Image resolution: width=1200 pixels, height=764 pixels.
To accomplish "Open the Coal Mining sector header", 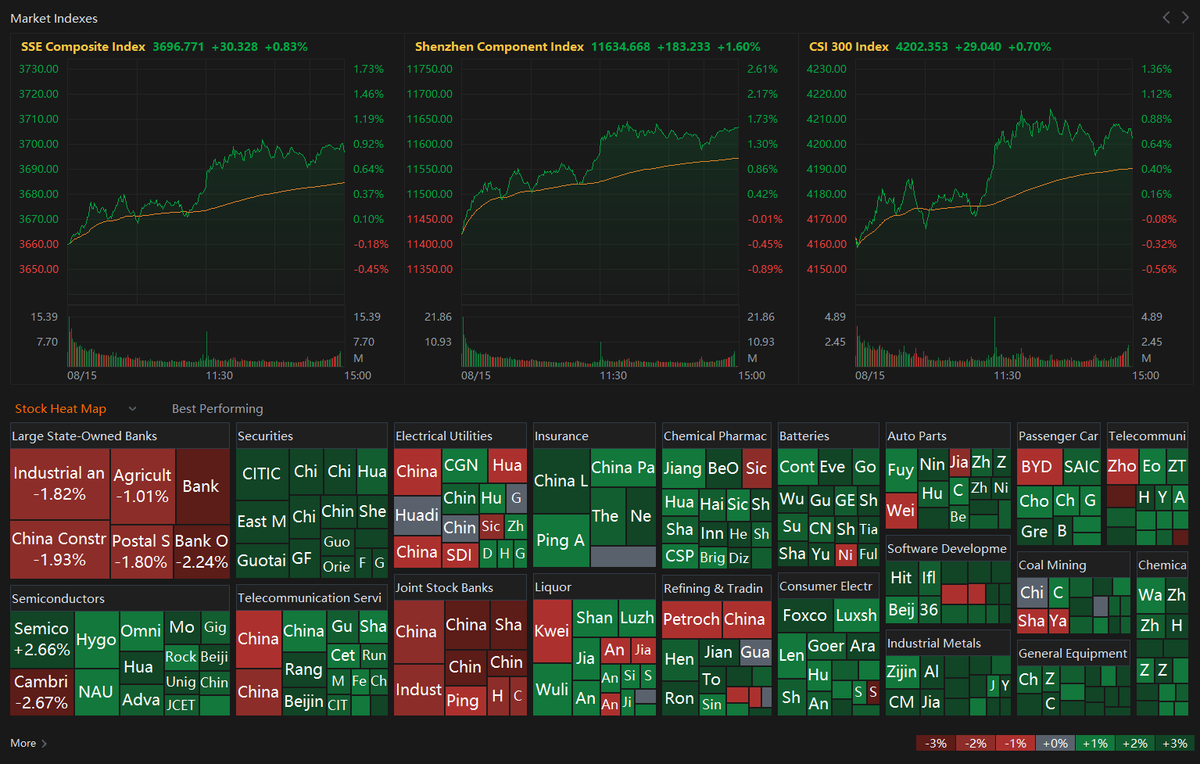I will (1073, 565).
